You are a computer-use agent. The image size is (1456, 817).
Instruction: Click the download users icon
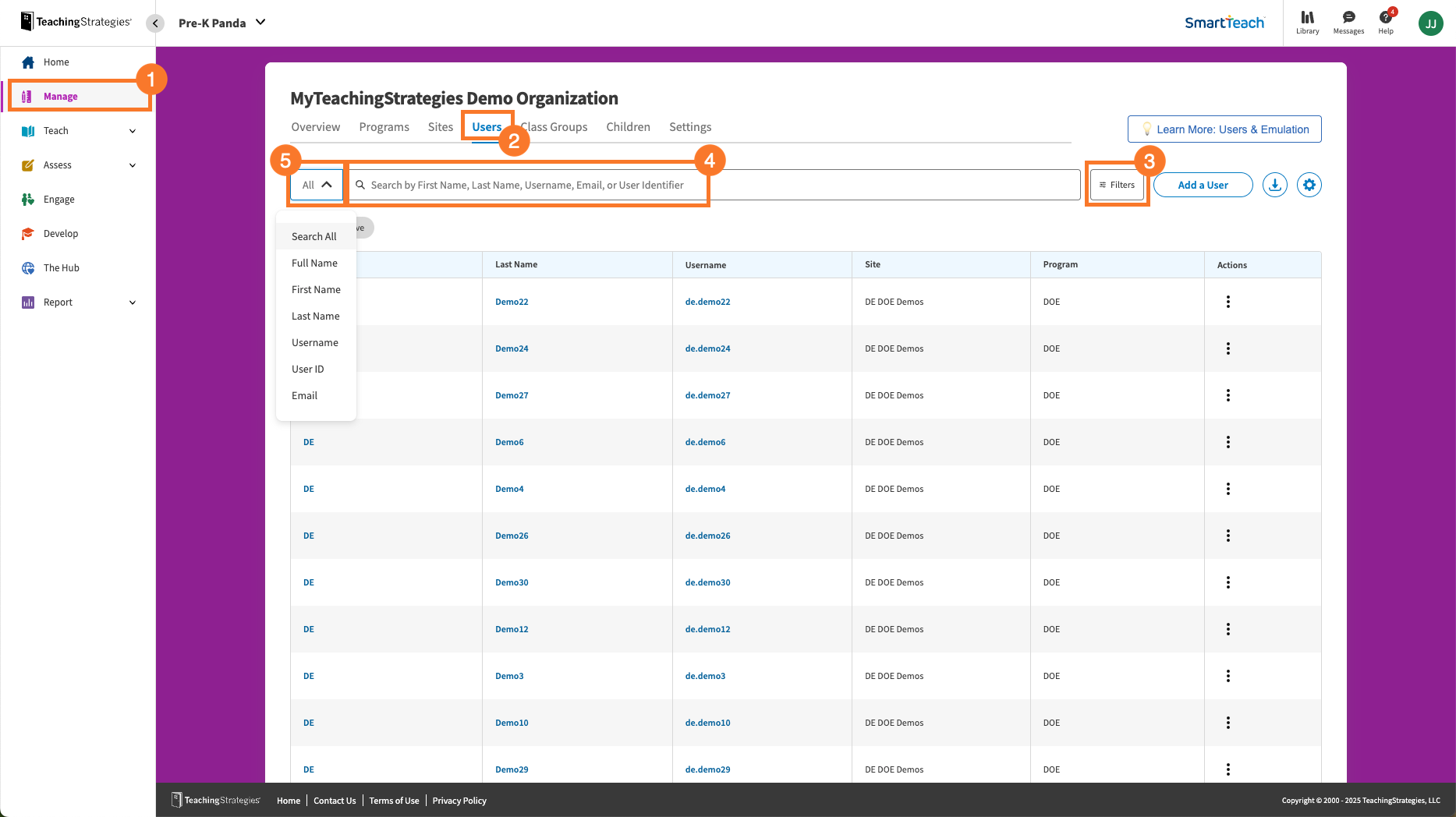tap(1275, 185)
